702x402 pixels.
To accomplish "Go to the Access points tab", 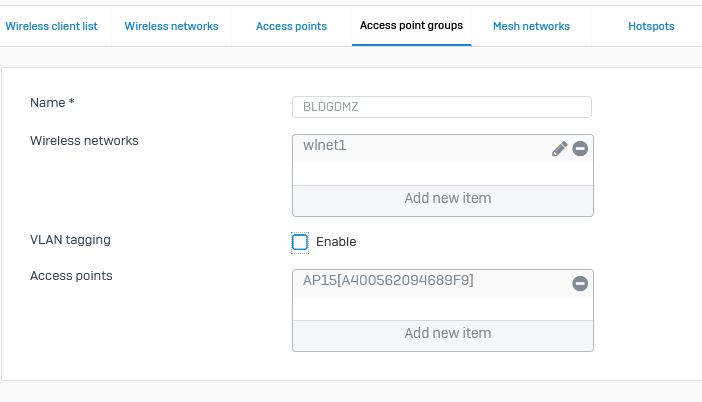I will coord(291,26).
